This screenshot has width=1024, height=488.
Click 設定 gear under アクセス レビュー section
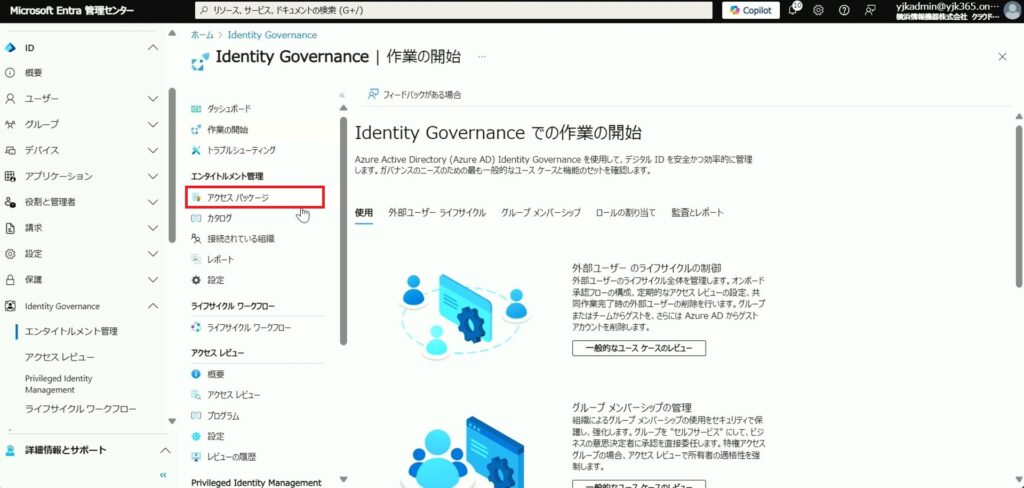(196, 436)
